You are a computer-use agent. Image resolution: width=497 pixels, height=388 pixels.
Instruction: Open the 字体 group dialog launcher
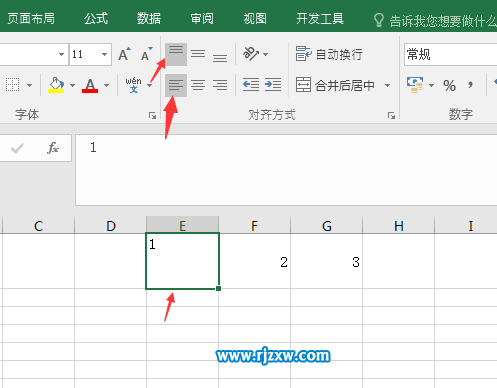[x=153, y=116]
